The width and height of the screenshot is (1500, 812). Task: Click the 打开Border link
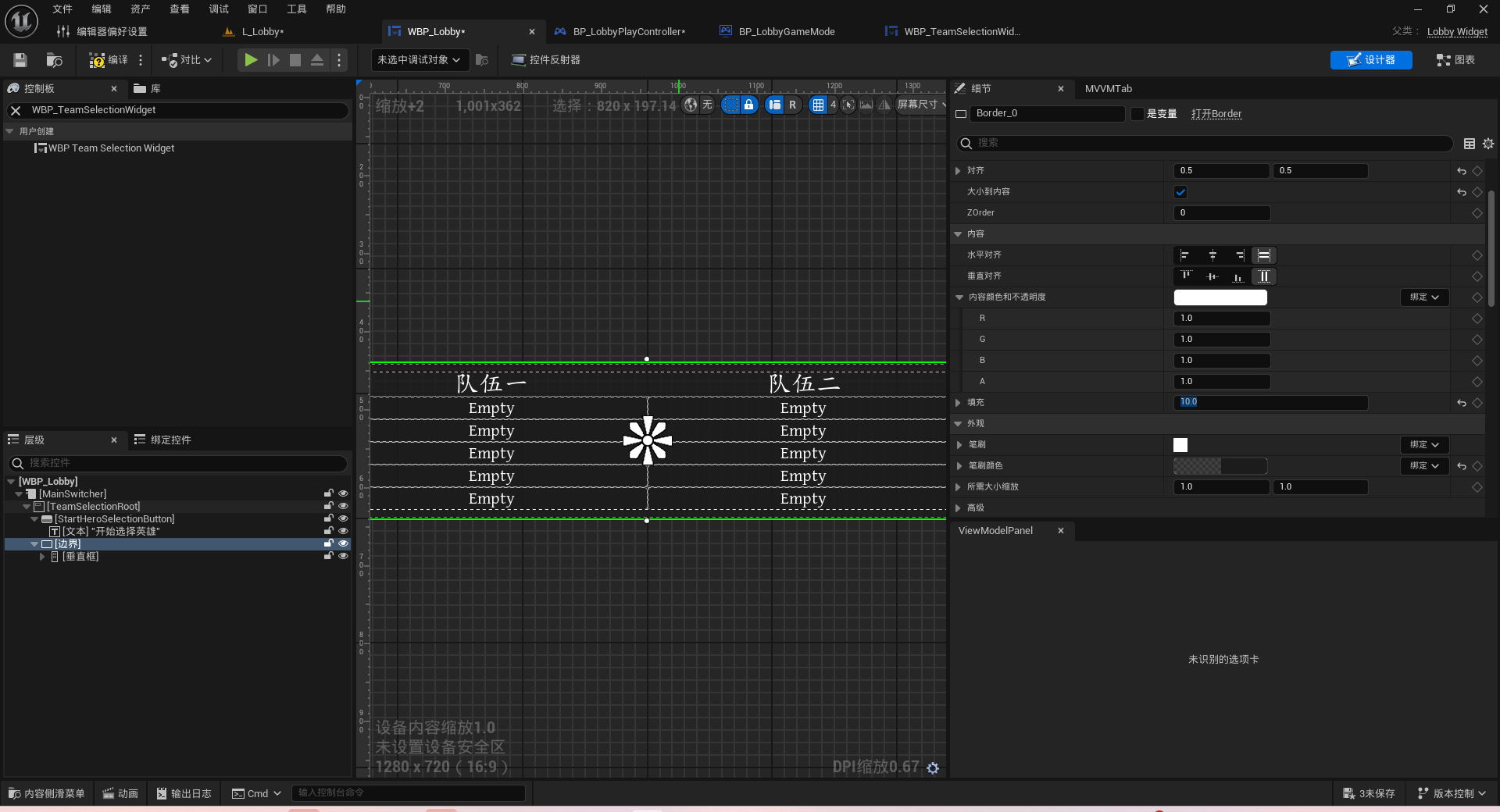point(1216,114)
